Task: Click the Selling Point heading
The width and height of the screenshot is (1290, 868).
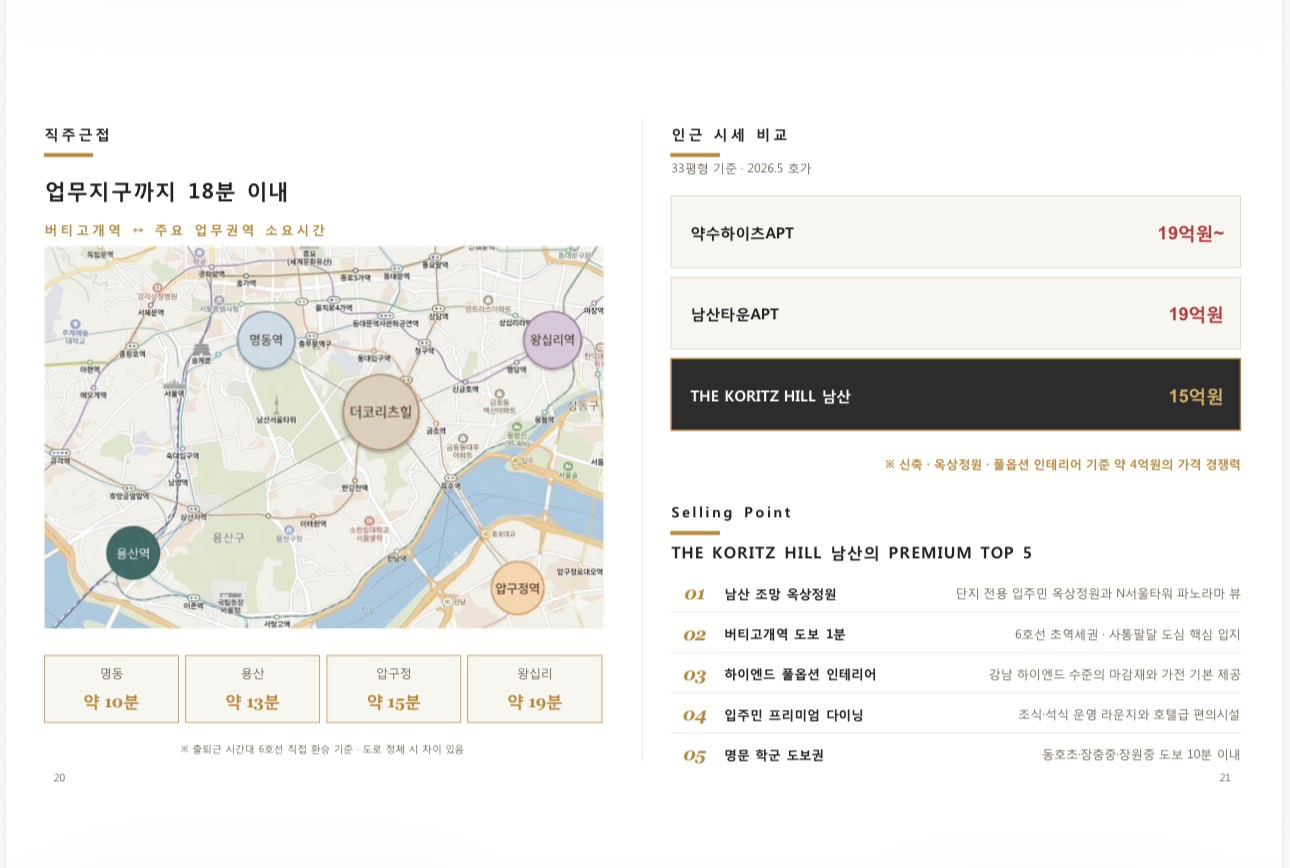Action: coord(731,513)
